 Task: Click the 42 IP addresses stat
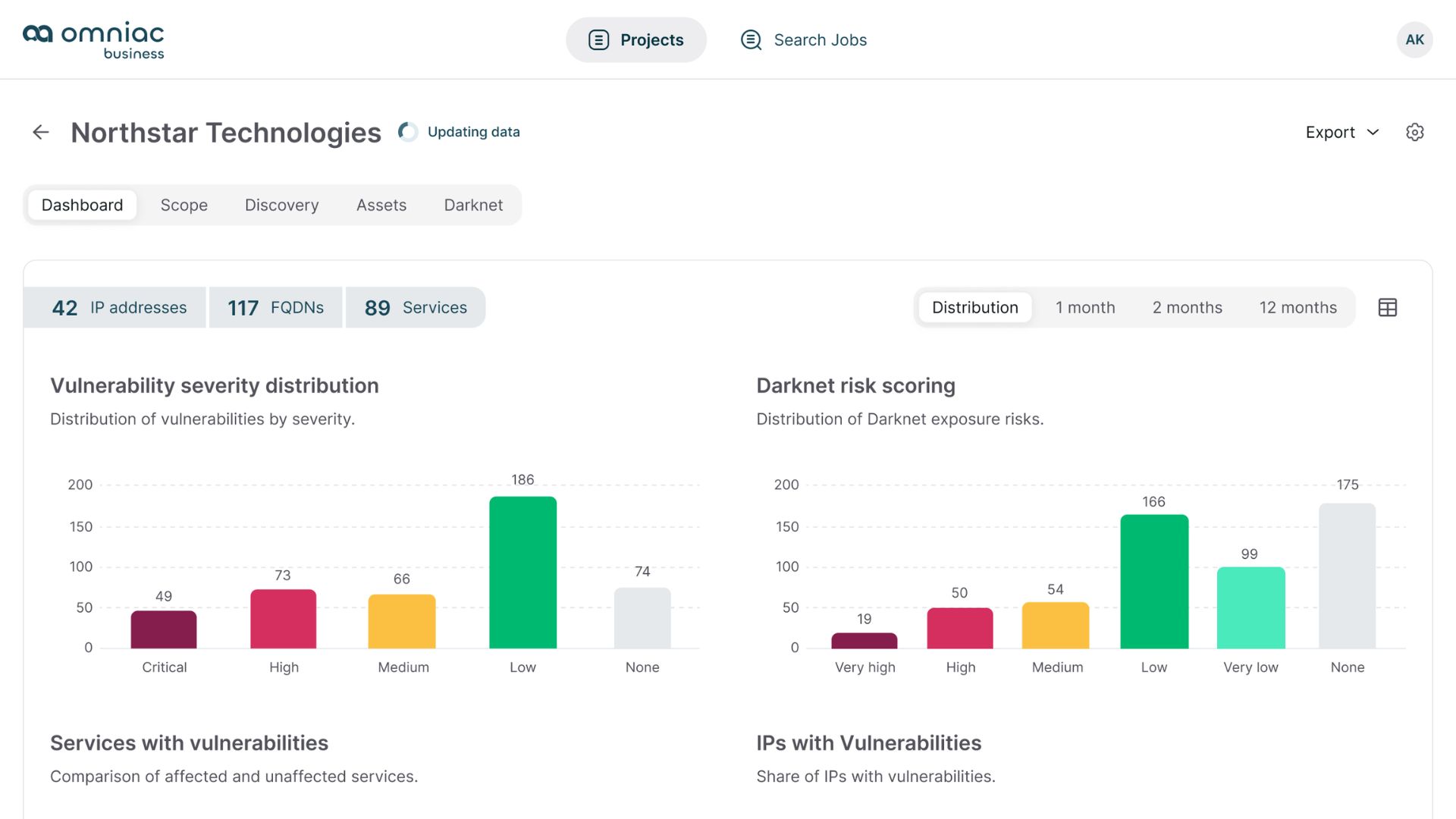pyautogui.click(x=115, y=307)
